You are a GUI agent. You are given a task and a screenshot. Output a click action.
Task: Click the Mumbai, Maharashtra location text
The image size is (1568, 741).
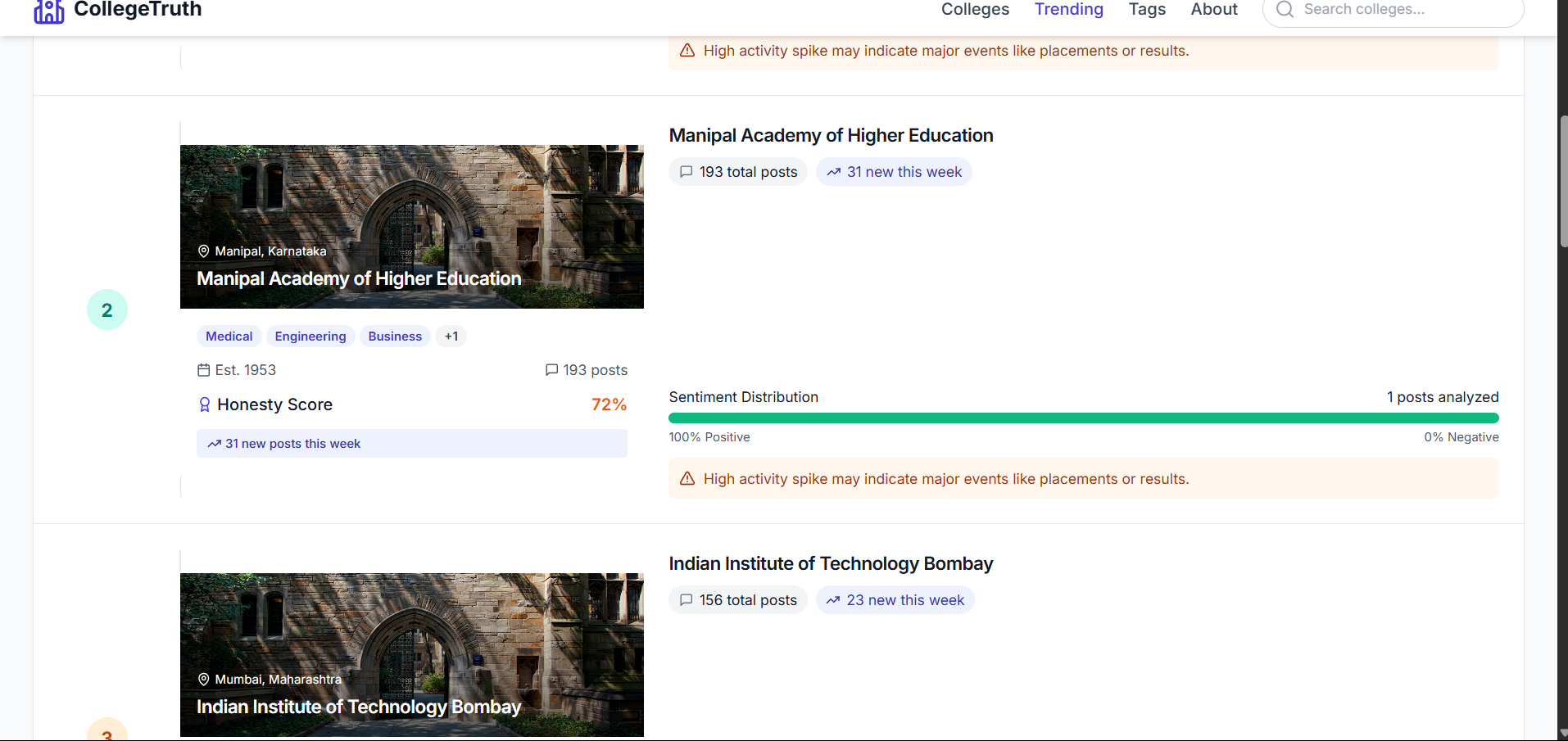coord(278,680)
